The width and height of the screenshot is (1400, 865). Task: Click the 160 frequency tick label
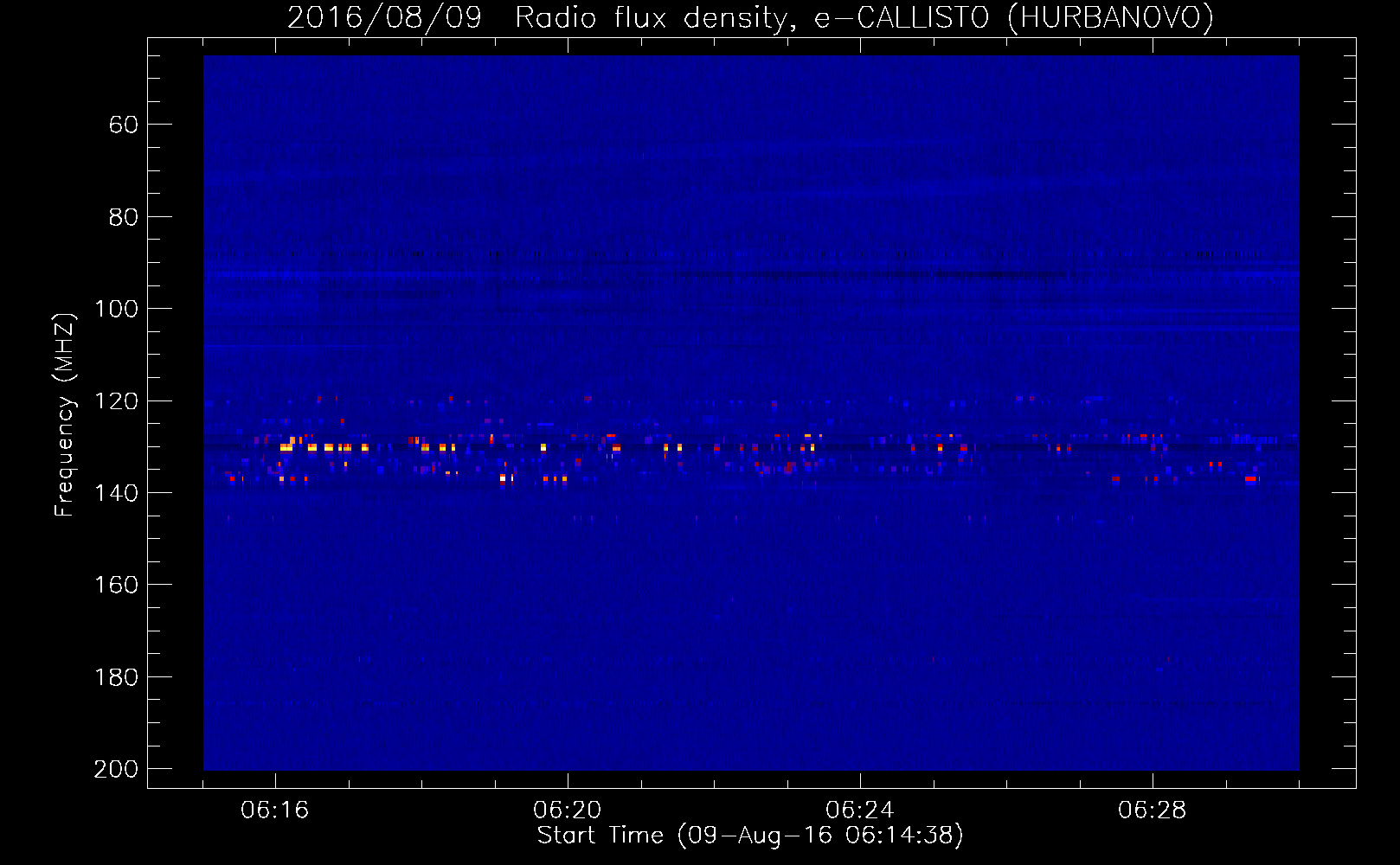[x=117, y=585]
